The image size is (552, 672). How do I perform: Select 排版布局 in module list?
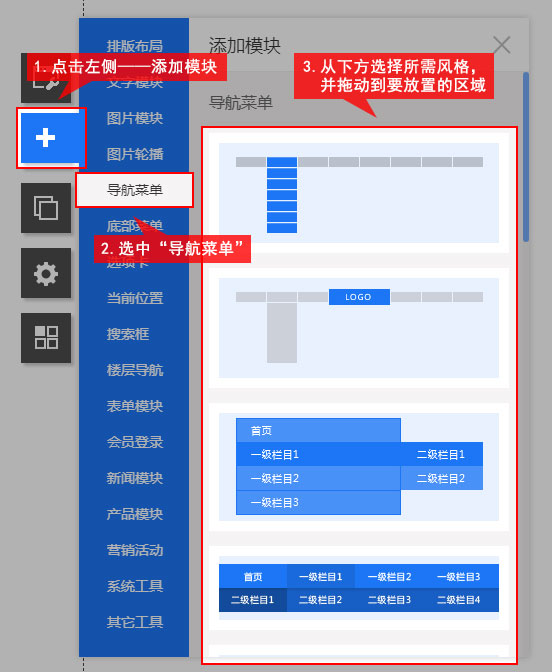click(x=135, y=46)
